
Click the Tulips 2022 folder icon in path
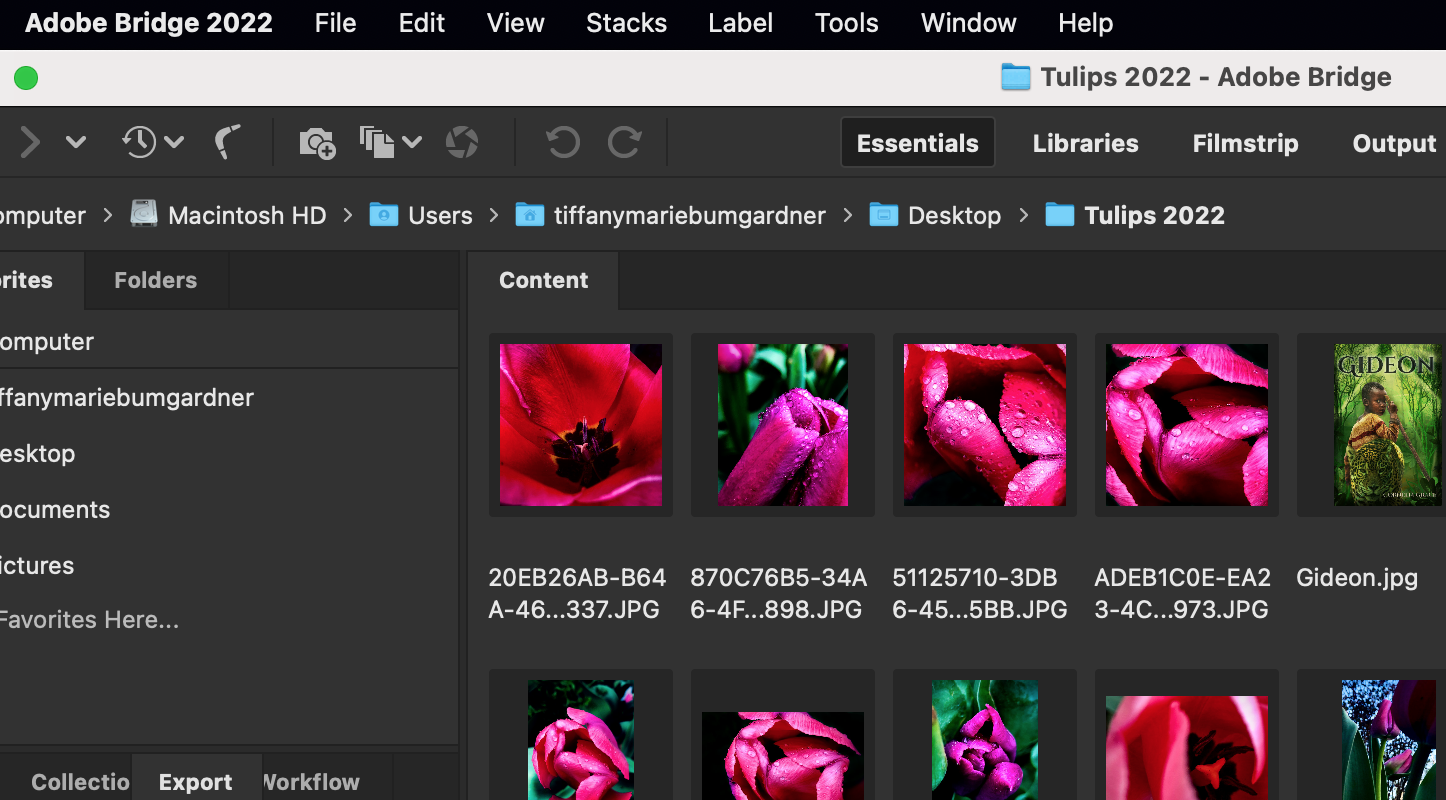1060,214
